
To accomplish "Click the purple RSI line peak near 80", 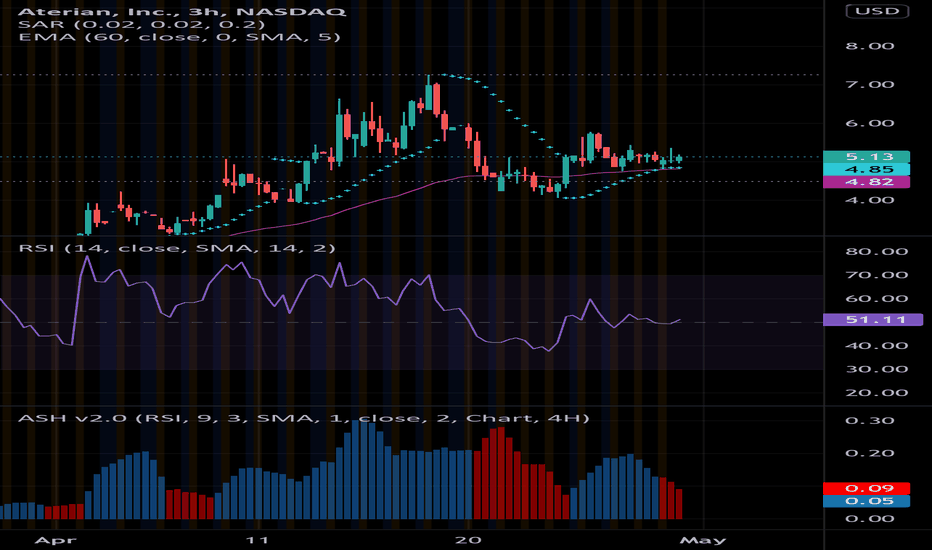I will [87, 257].
